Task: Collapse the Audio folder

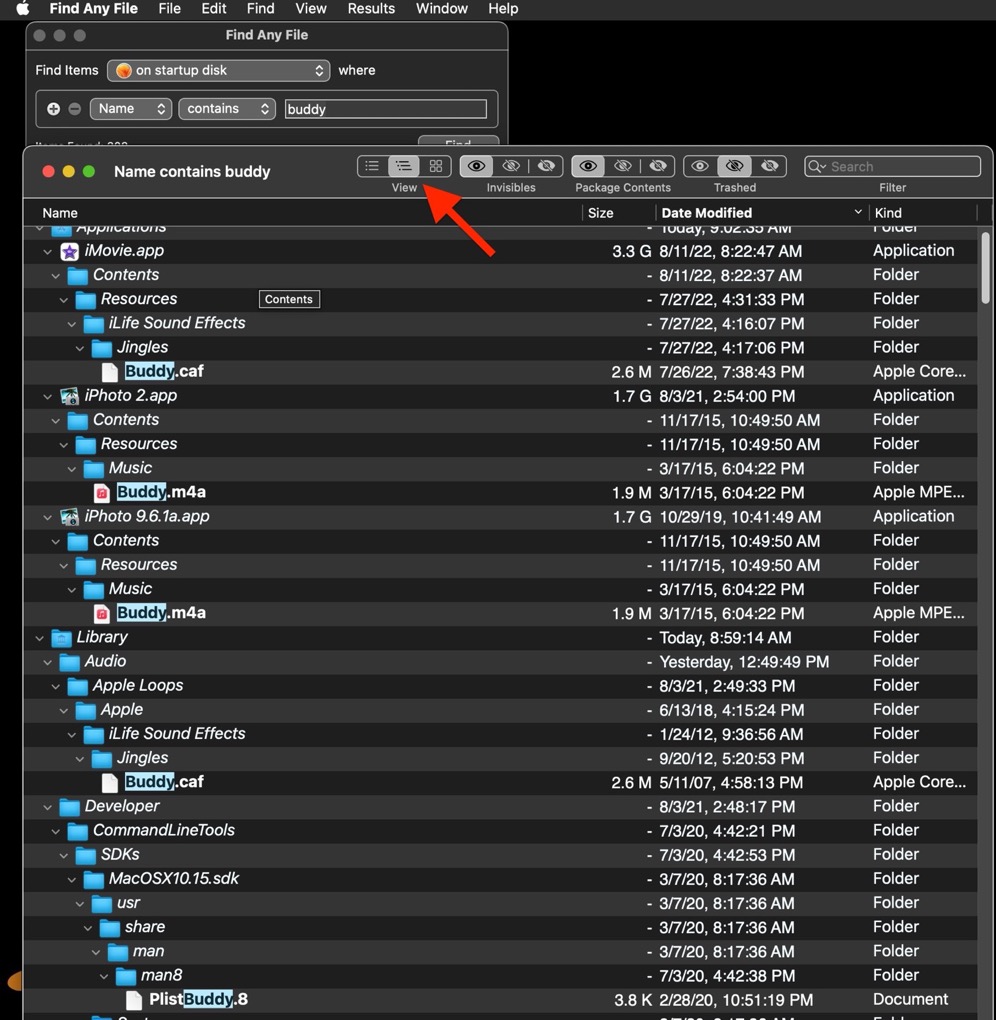Action: pos(47,662)
